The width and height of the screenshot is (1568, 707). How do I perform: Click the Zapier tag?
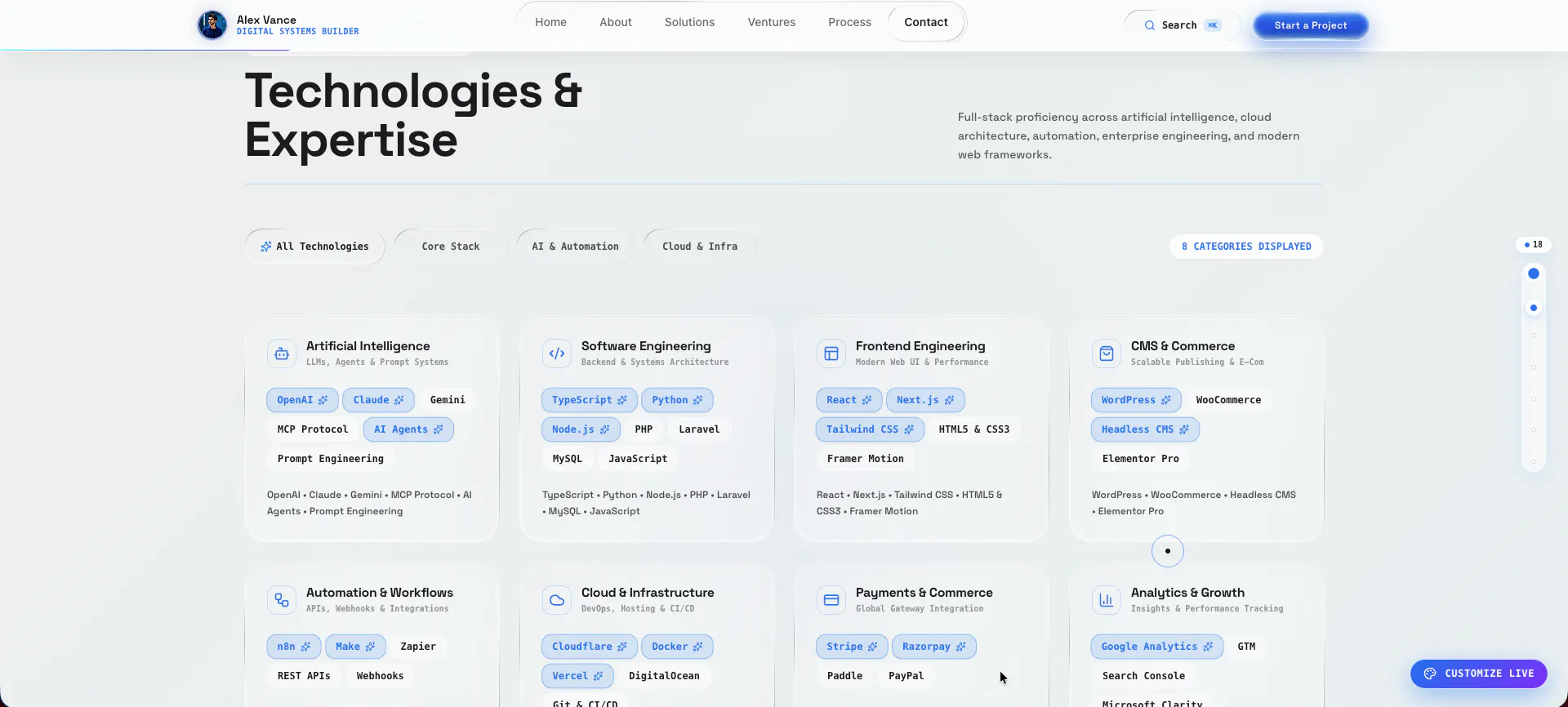point(418,647)
